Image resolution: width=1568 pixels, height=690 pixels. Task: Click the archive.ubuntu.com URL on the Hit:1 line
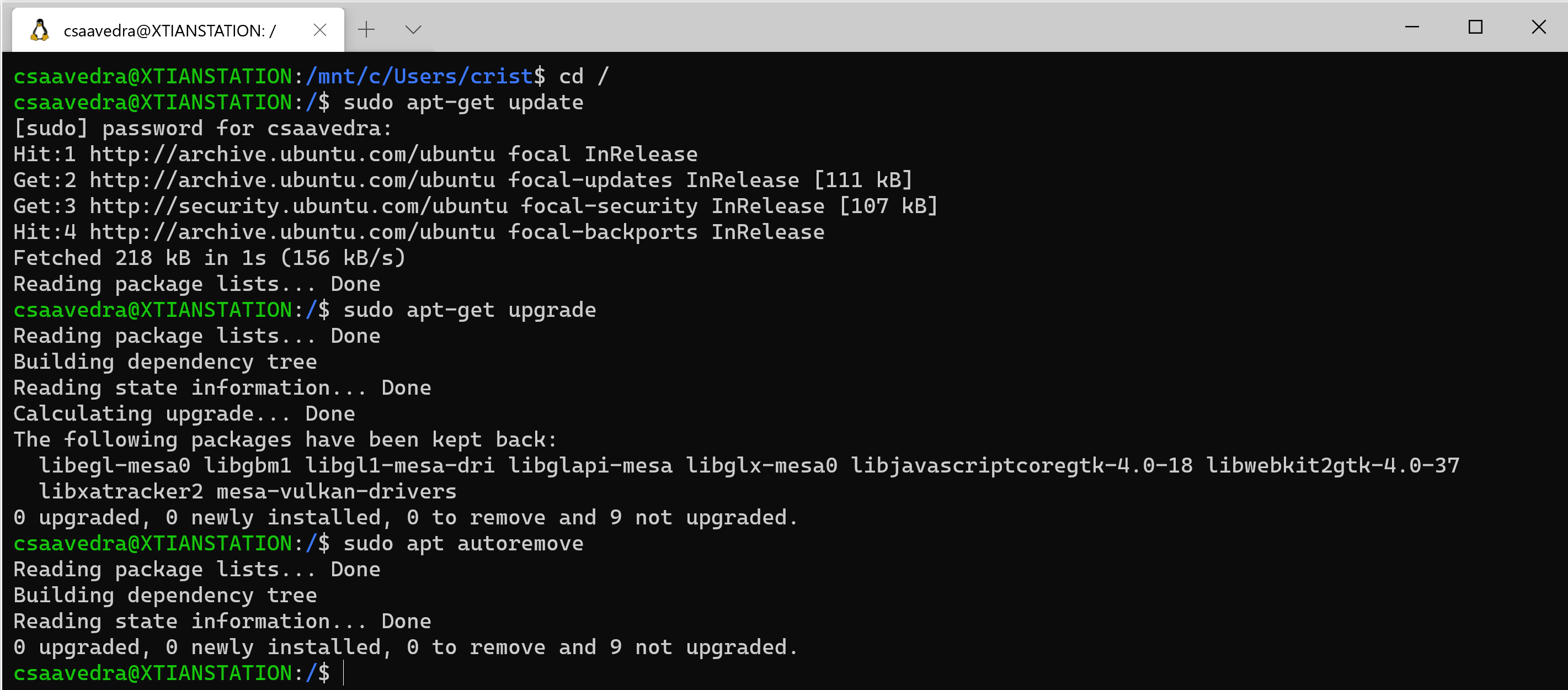[292, 154]
